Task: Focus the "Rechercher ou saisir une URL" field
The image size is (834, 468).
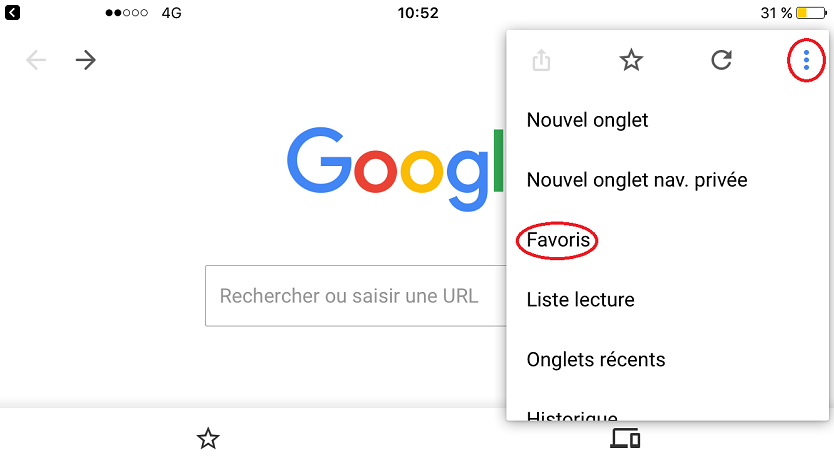Action: [x=350, y=296]
